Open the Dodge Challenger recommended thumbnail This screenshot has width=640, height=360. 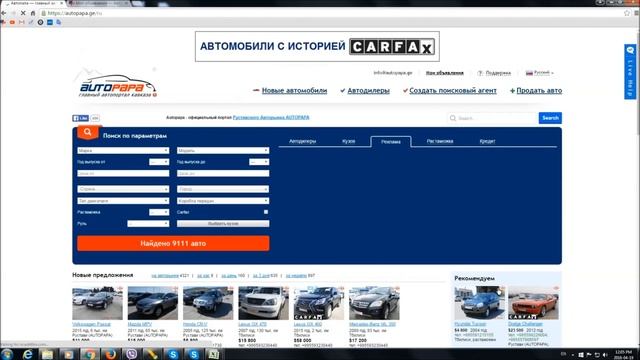[x=533, y=302]
